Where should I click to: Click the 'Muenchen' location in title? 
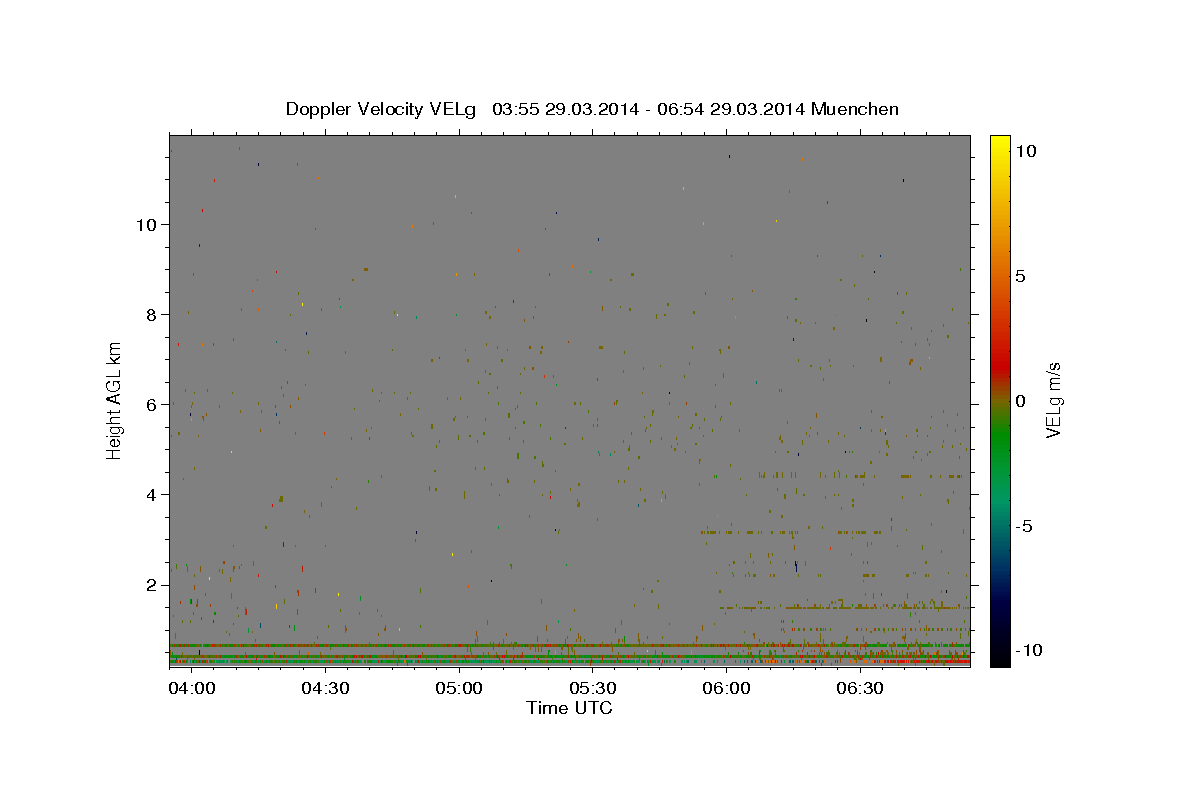[x=855, y=109]
